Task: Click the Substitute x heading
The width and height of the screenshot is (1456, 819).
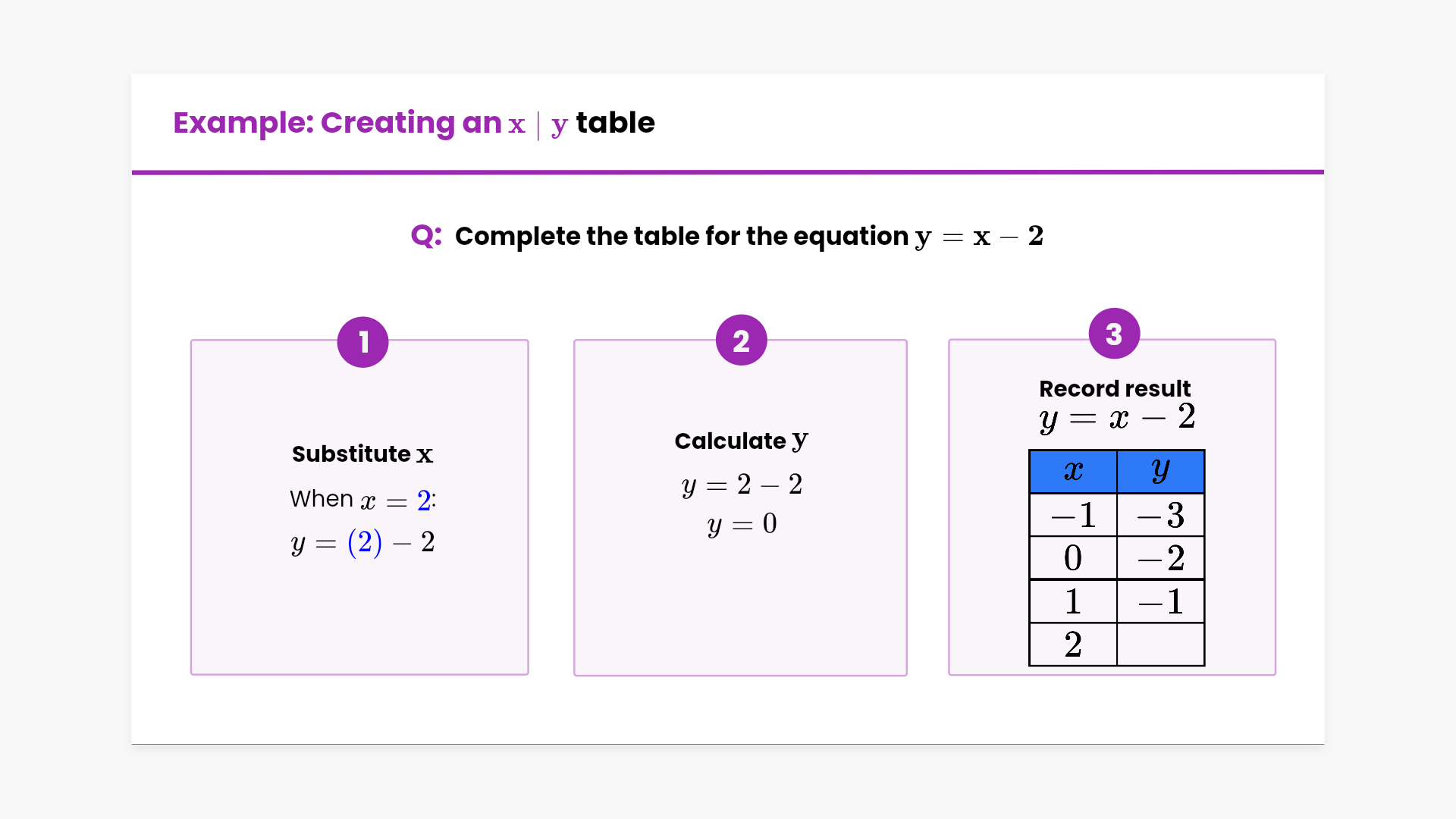Action: 362,453
